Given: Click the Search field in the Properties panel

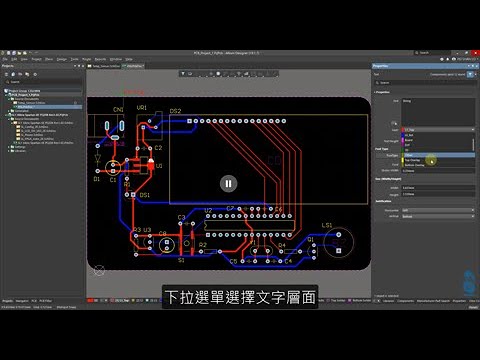Looking at the screenshot, I should (424, 83).
